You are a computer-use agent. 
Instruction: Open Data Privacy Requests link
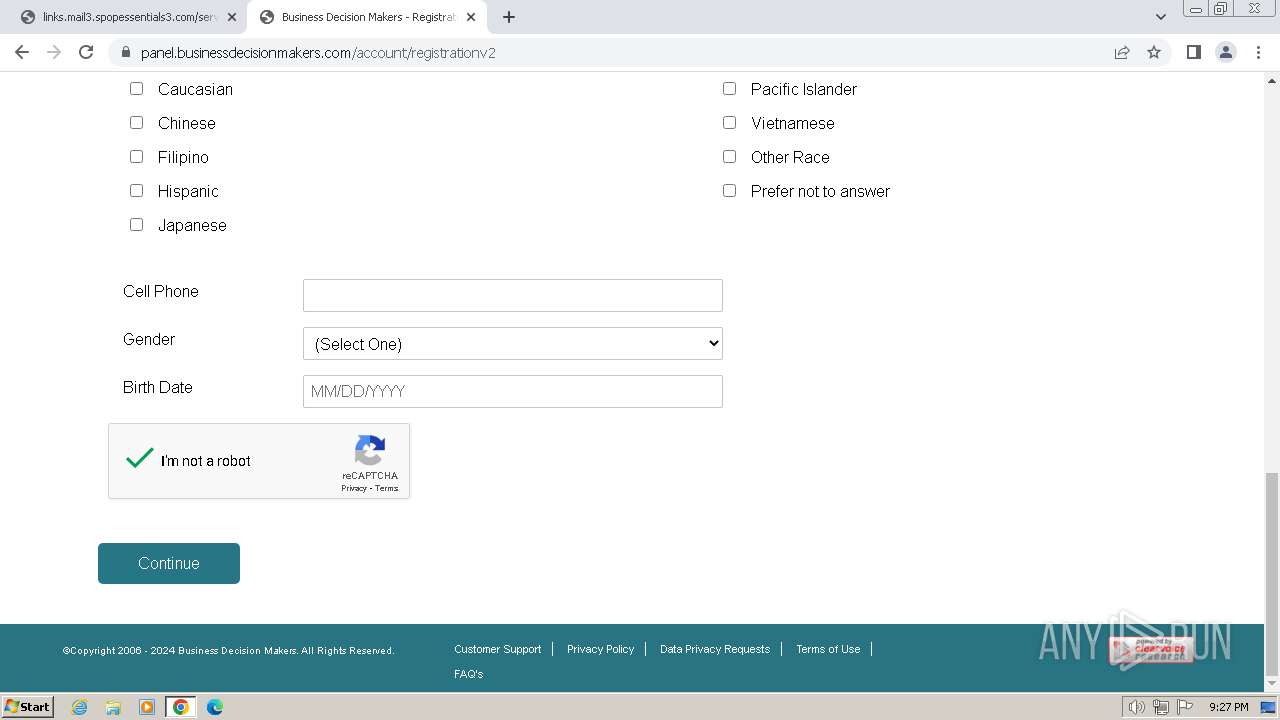715,649
